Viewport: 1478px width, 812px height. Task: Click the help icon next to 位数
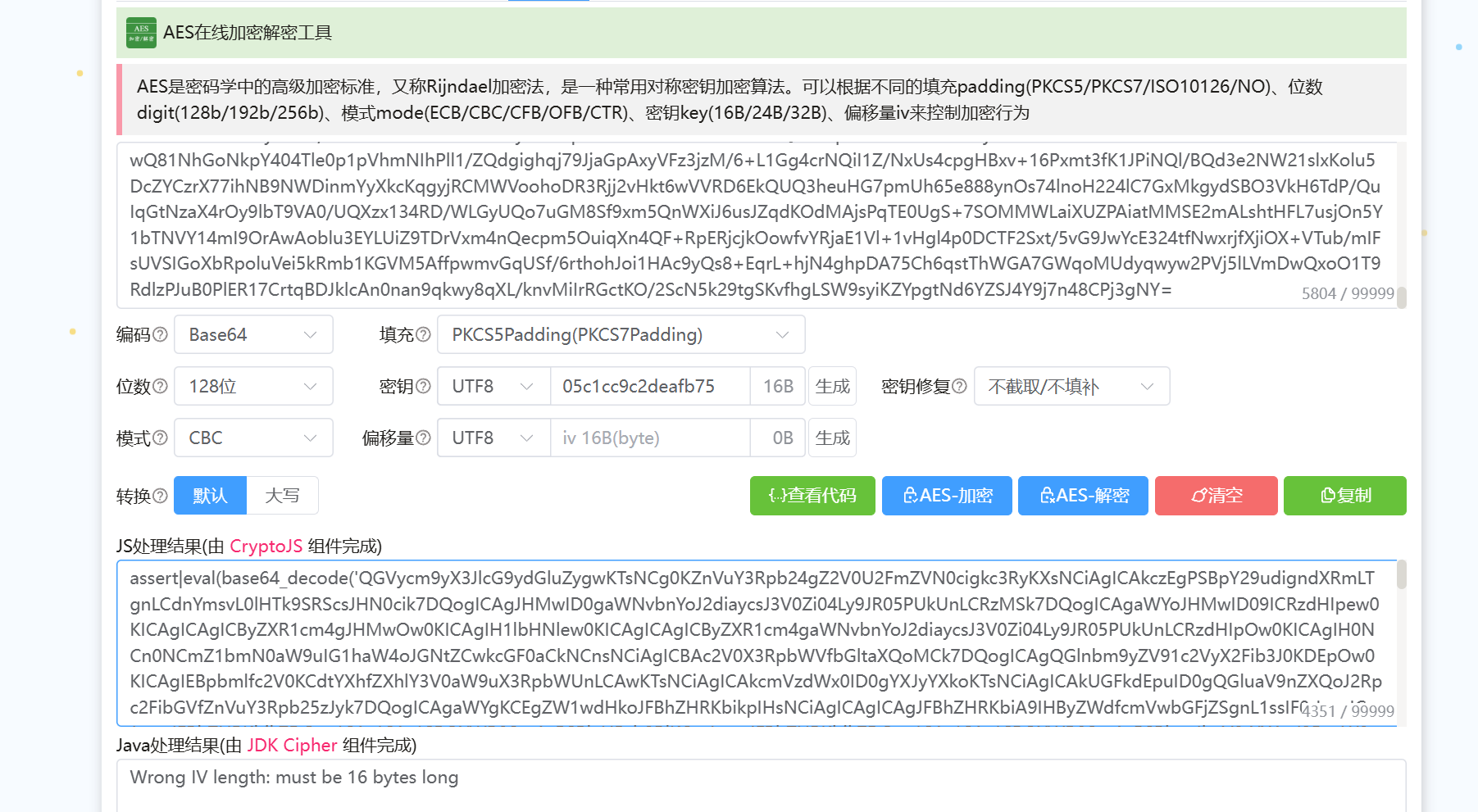tap(161, 386)
